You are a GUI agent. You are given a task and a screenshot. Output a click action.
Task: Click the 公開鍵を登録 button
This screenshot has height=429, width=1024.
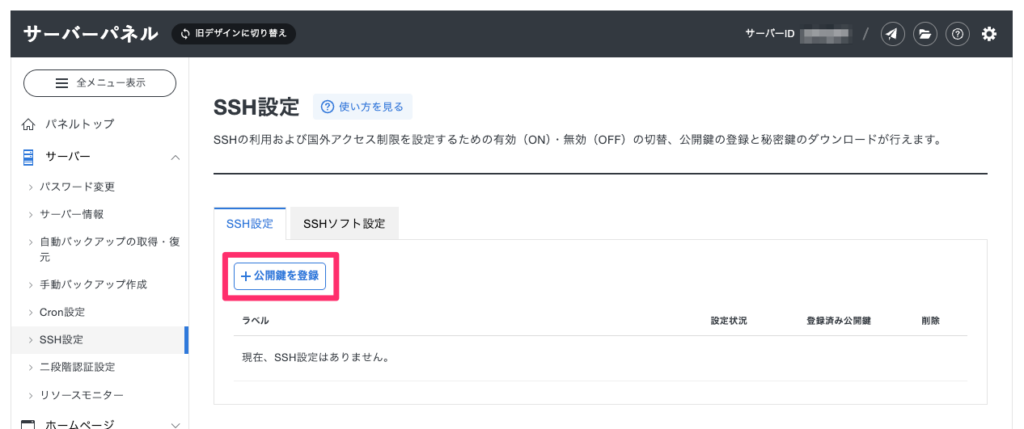(x=280, y=275)
